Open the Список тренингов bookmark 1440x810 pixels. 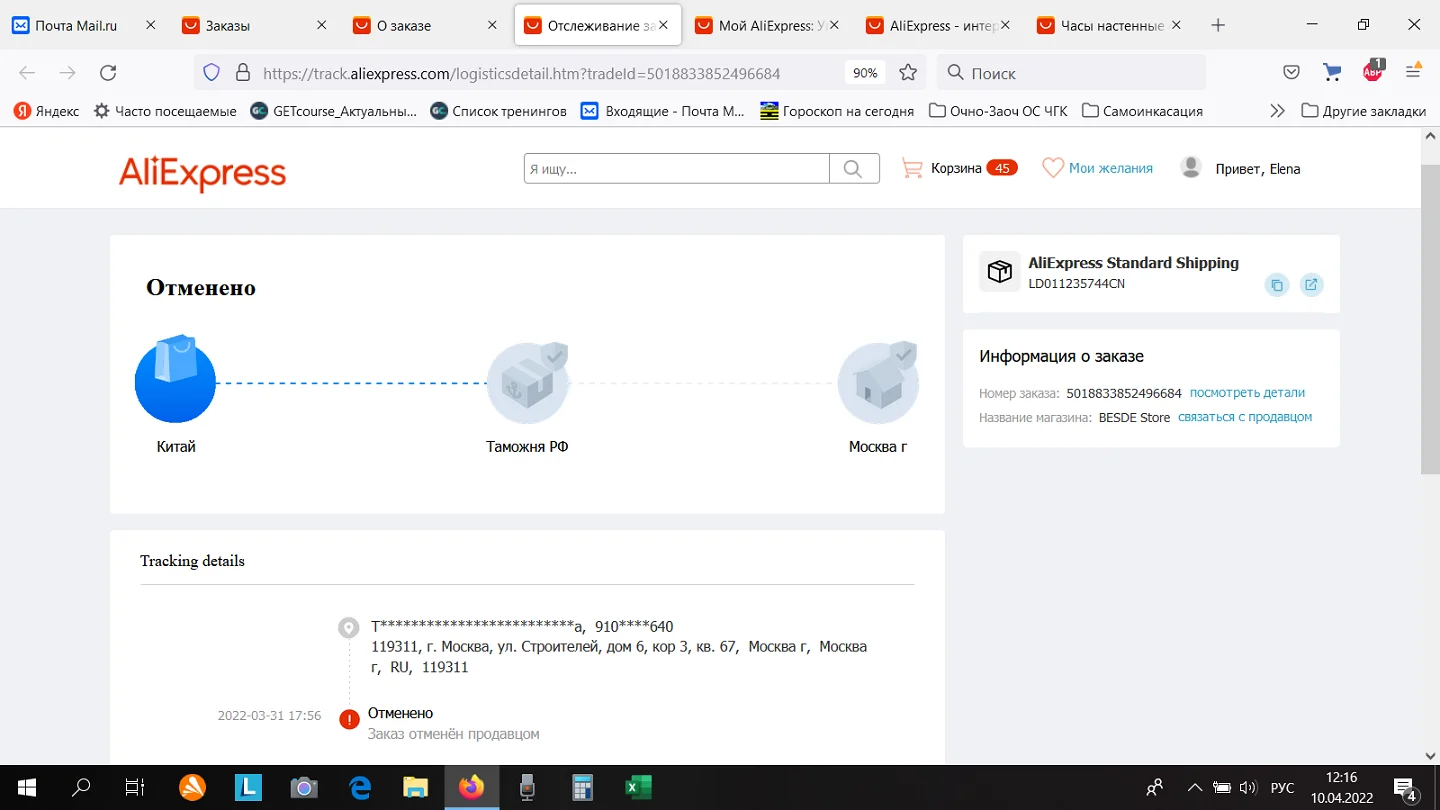(498, 111)
